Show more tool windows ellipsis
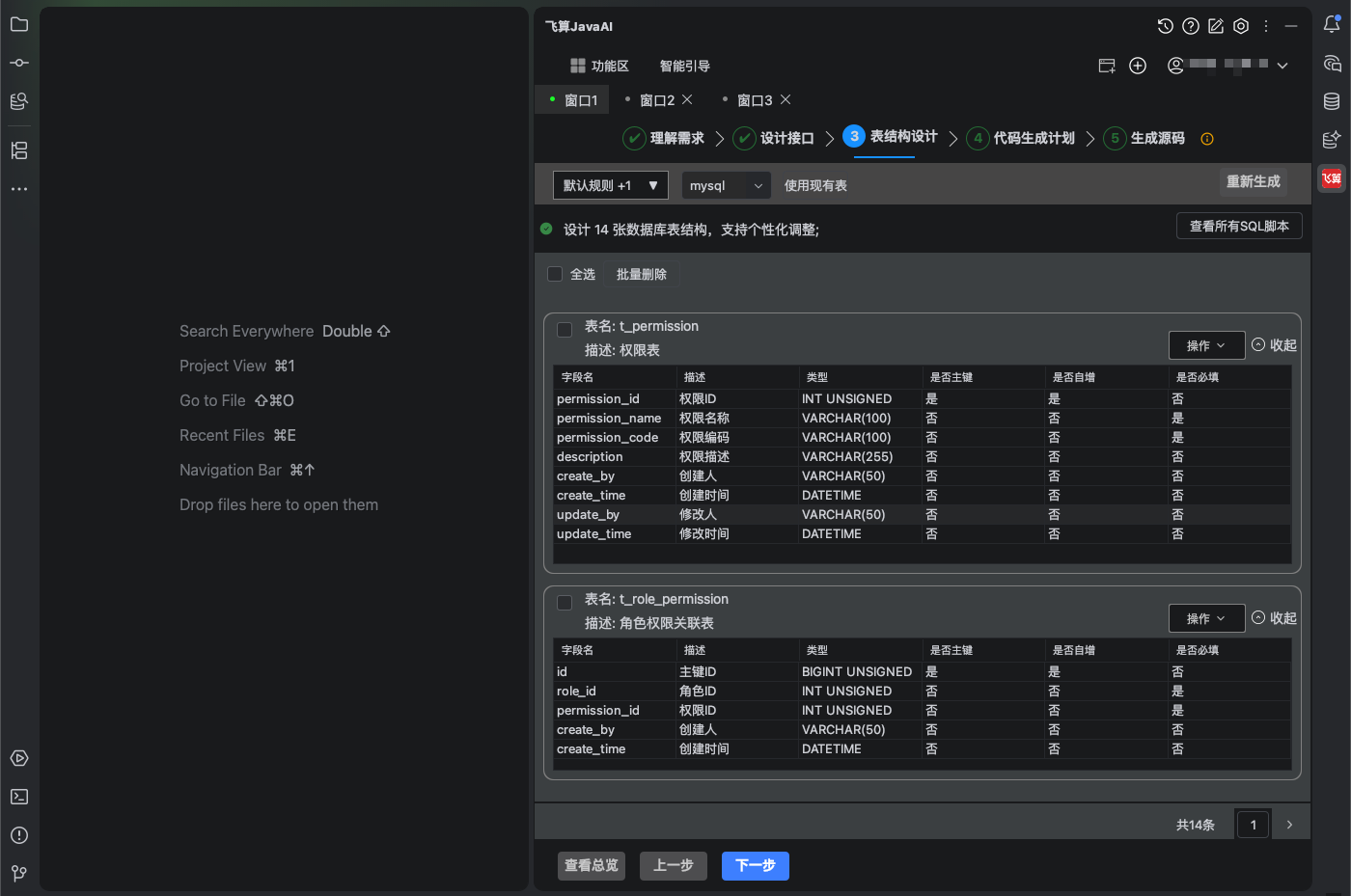This screenshot has height=896, width=1351. point(19,189)
